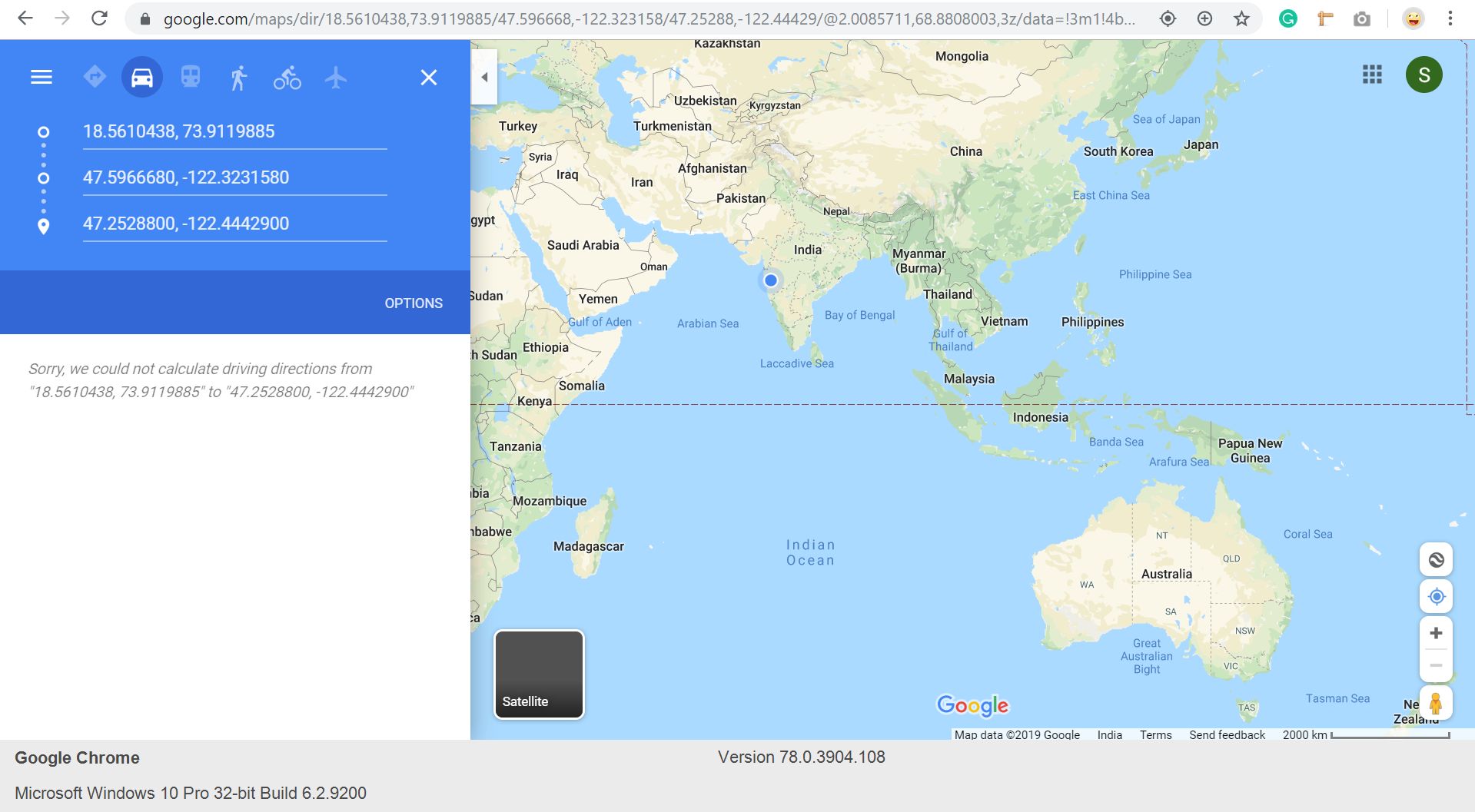Zoom in on the map
Screen dimensions: 1475x812
[1436, 633]
